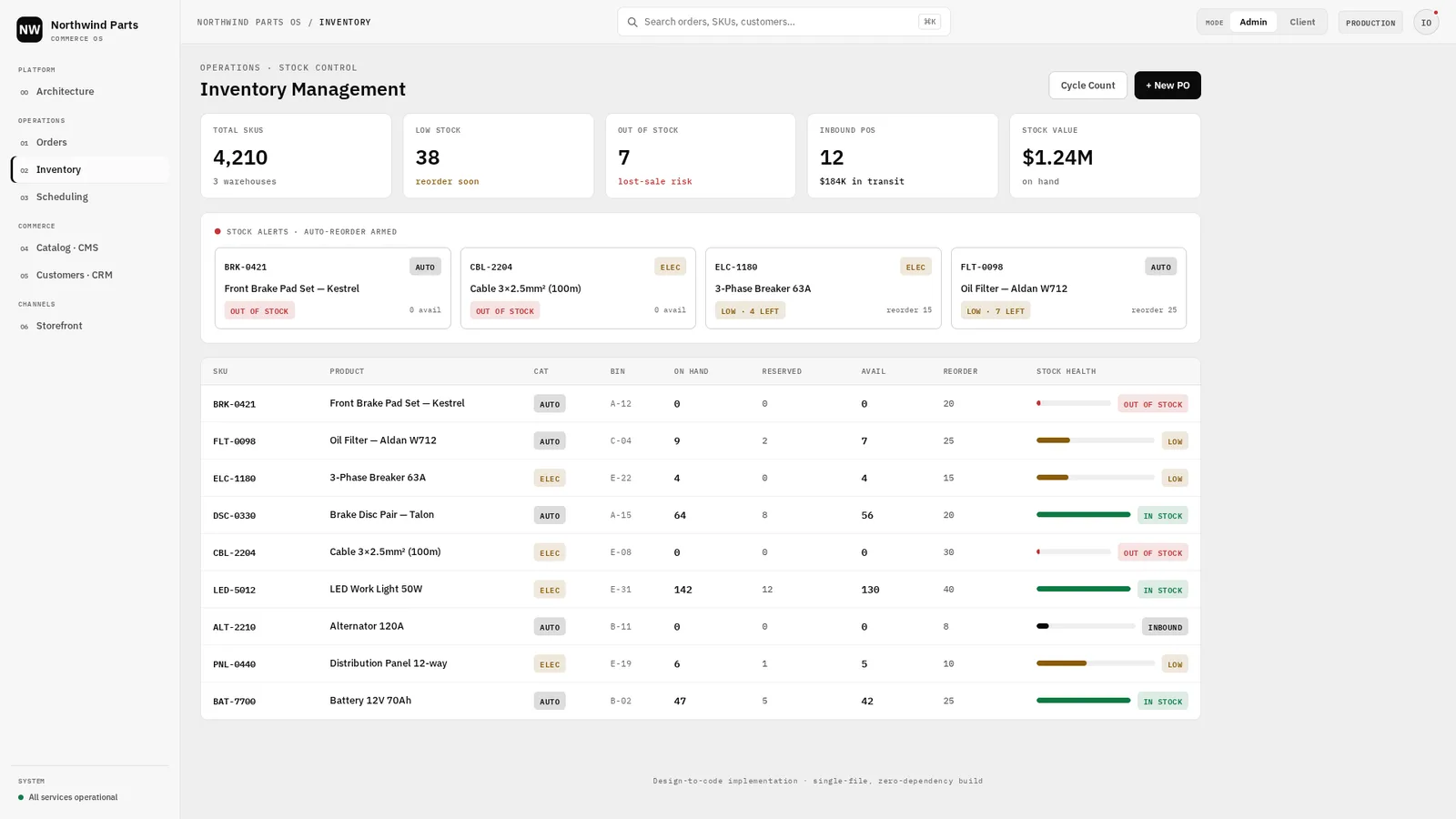This screenshot has height=819, width=1456.
Task: Click the ELEC tag in LED-5012 row
Action: pos(550,590)
